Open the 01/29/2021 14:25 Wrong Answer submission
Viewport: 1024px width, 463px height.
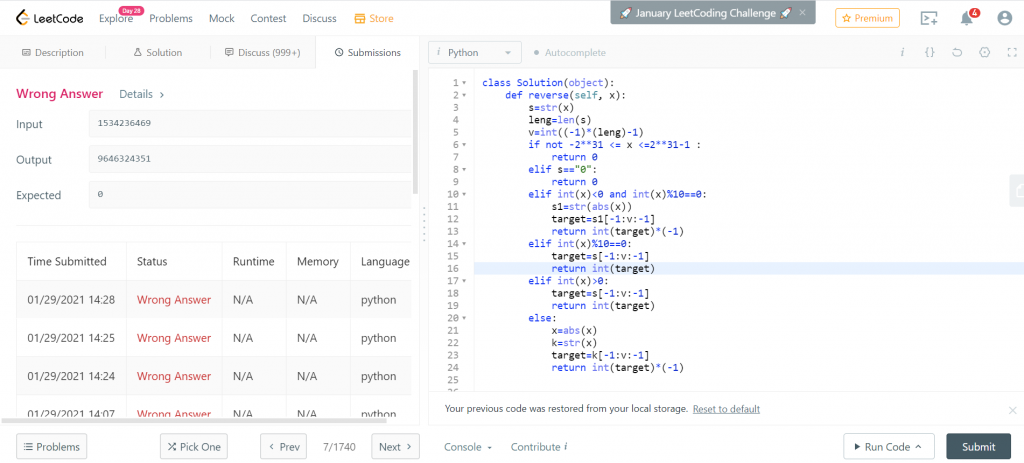[174, 338]
